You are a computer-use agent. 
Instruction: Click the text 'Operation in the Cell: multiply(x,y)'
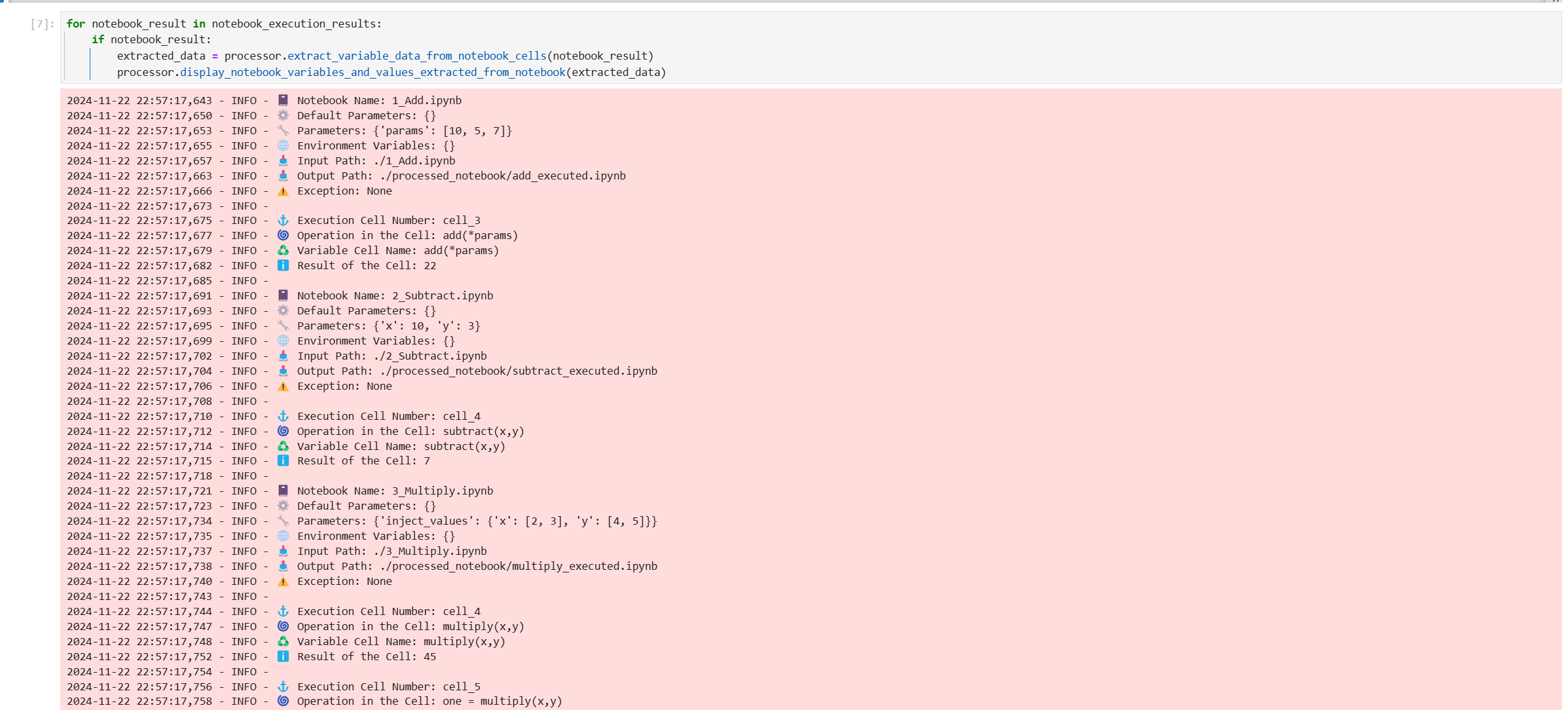pyautogui.click(x=410, y=626)
